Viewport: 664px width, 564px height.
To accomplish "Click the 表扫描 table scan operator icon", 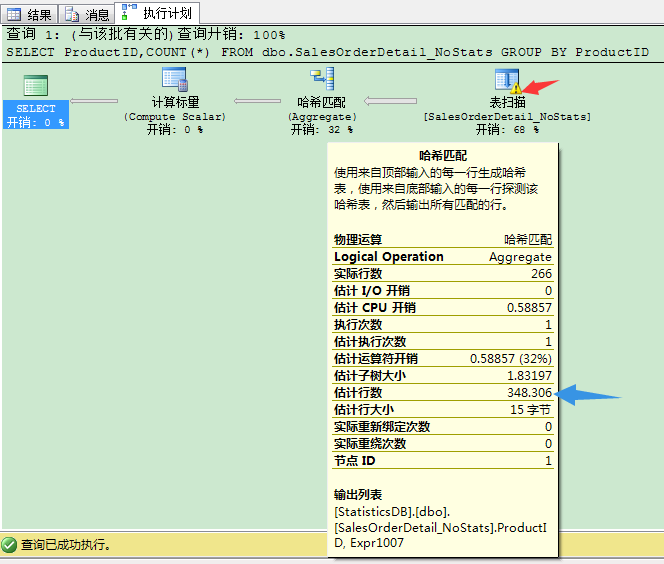I will click(x=507, y=80).
